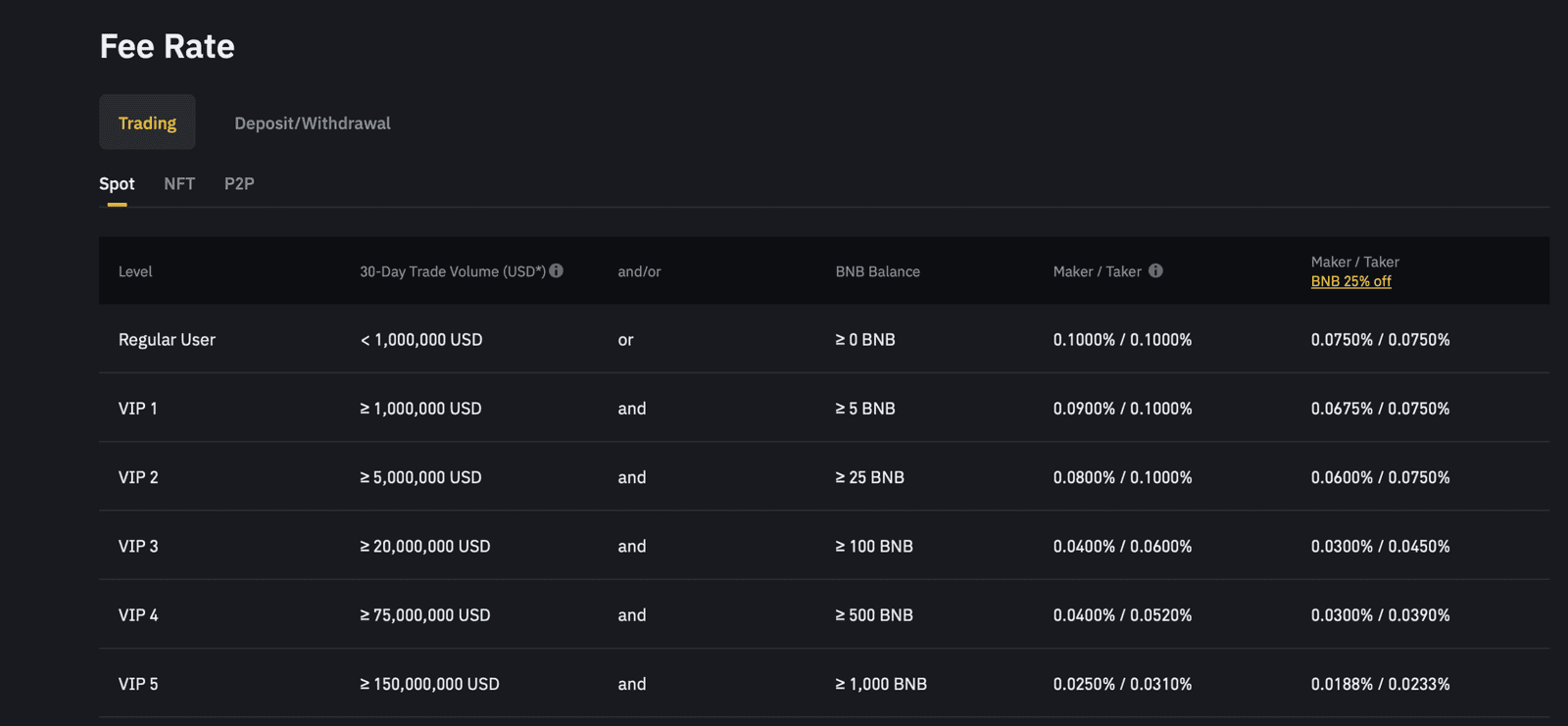Image resolution: width=1568 pixels, height=726 pixels.
Task: Click the ≥ 150,000,000 USD volume cell
Action: pos(429,684)
